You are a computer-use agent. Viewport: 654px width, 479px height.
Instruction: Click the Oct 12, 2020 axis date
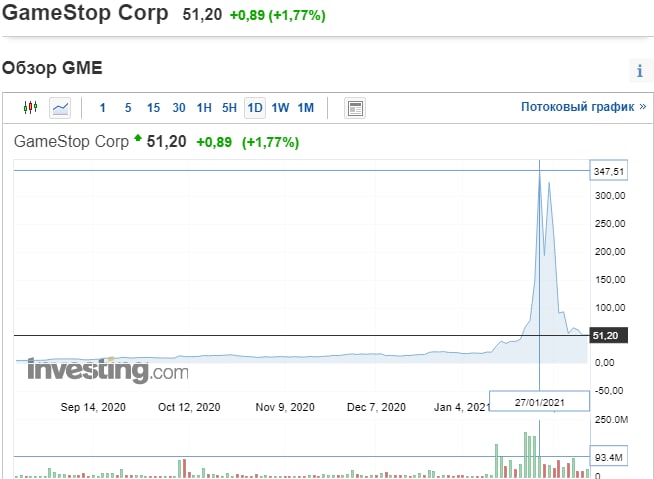coord(189,407)
